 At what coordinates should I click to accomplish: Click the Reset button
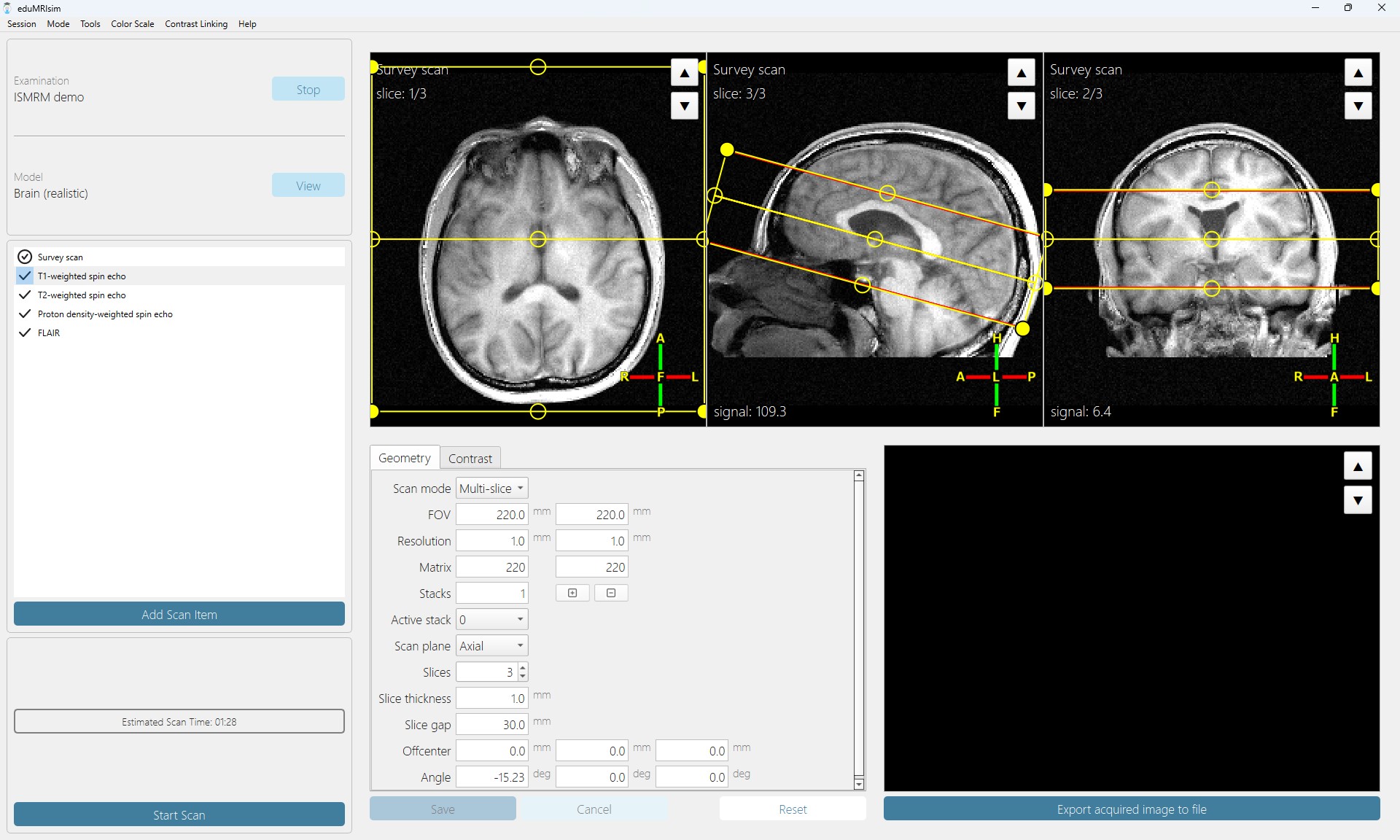click(793, 809)
